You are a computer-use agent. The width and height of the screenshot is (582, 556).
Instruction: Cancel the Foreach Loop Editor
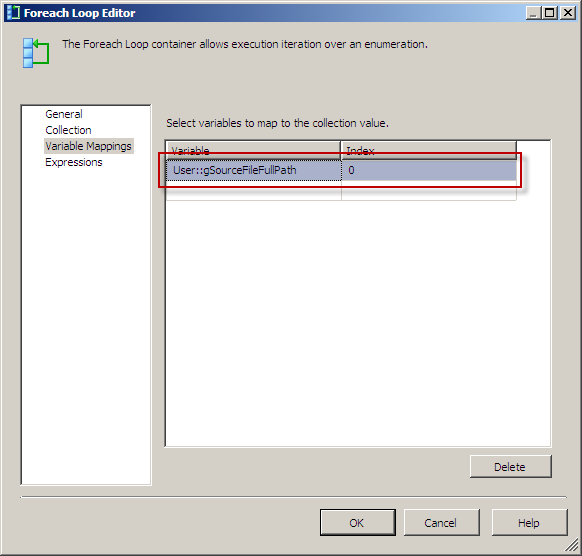coord(441,523)
